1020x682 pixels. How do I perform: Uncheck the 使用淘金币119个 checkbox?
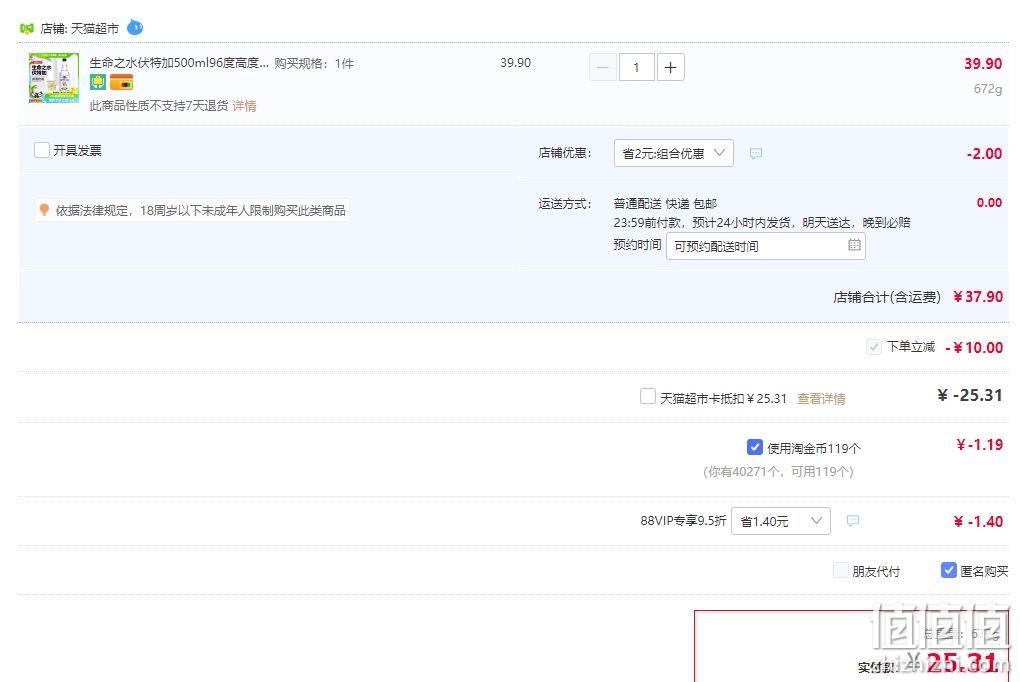[755, 447]
